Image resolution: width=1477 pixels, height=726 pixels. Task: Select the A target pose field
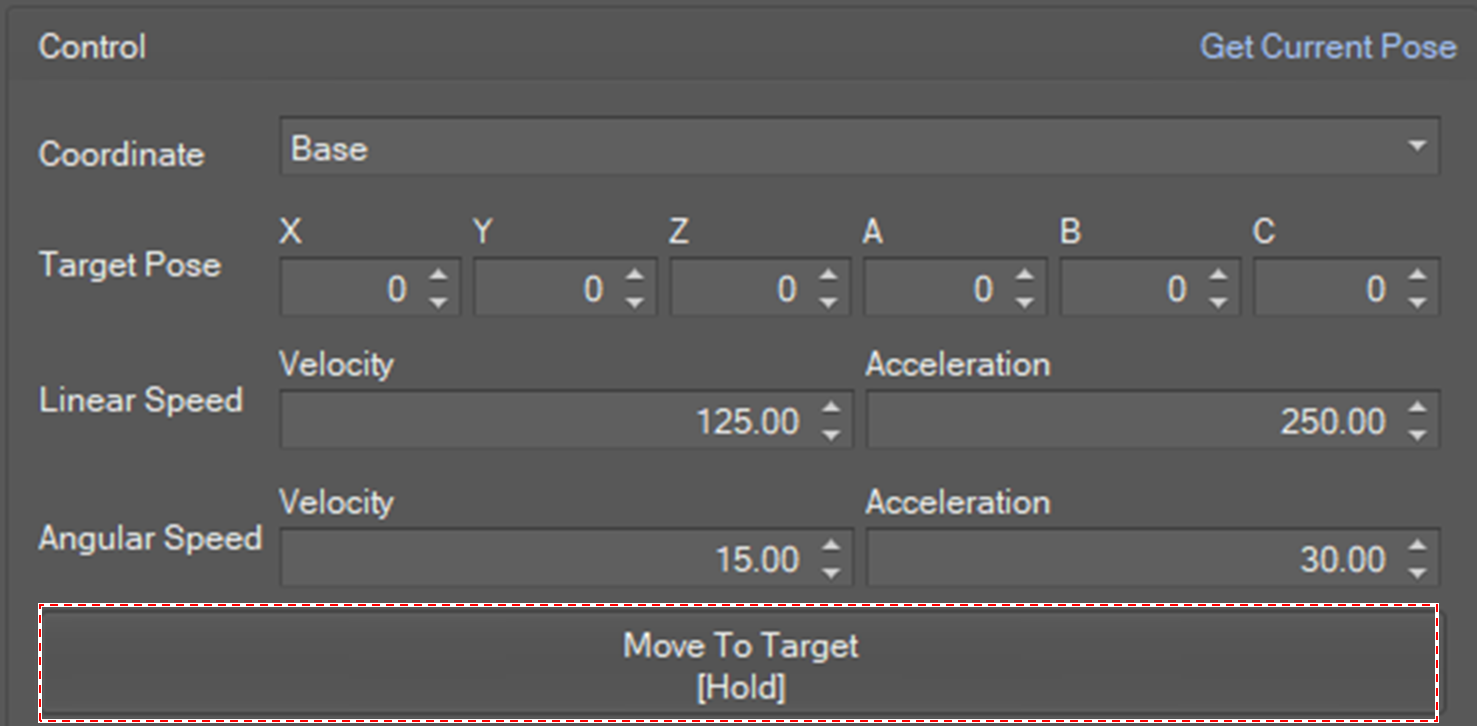(937, 289)
